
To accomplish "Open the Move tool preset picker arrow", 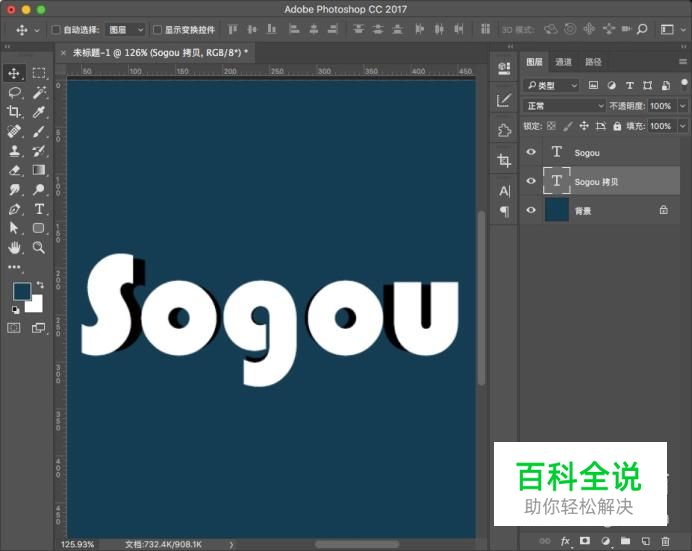I will pos(37,30).
